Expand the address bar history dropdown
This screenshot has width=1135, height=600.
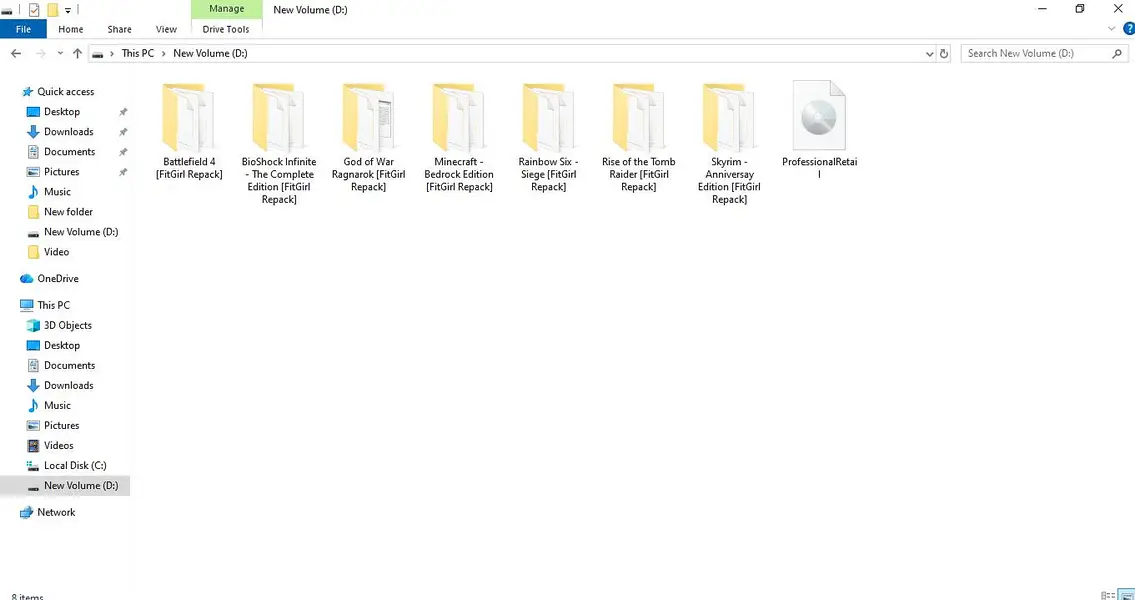click(929, 54)
